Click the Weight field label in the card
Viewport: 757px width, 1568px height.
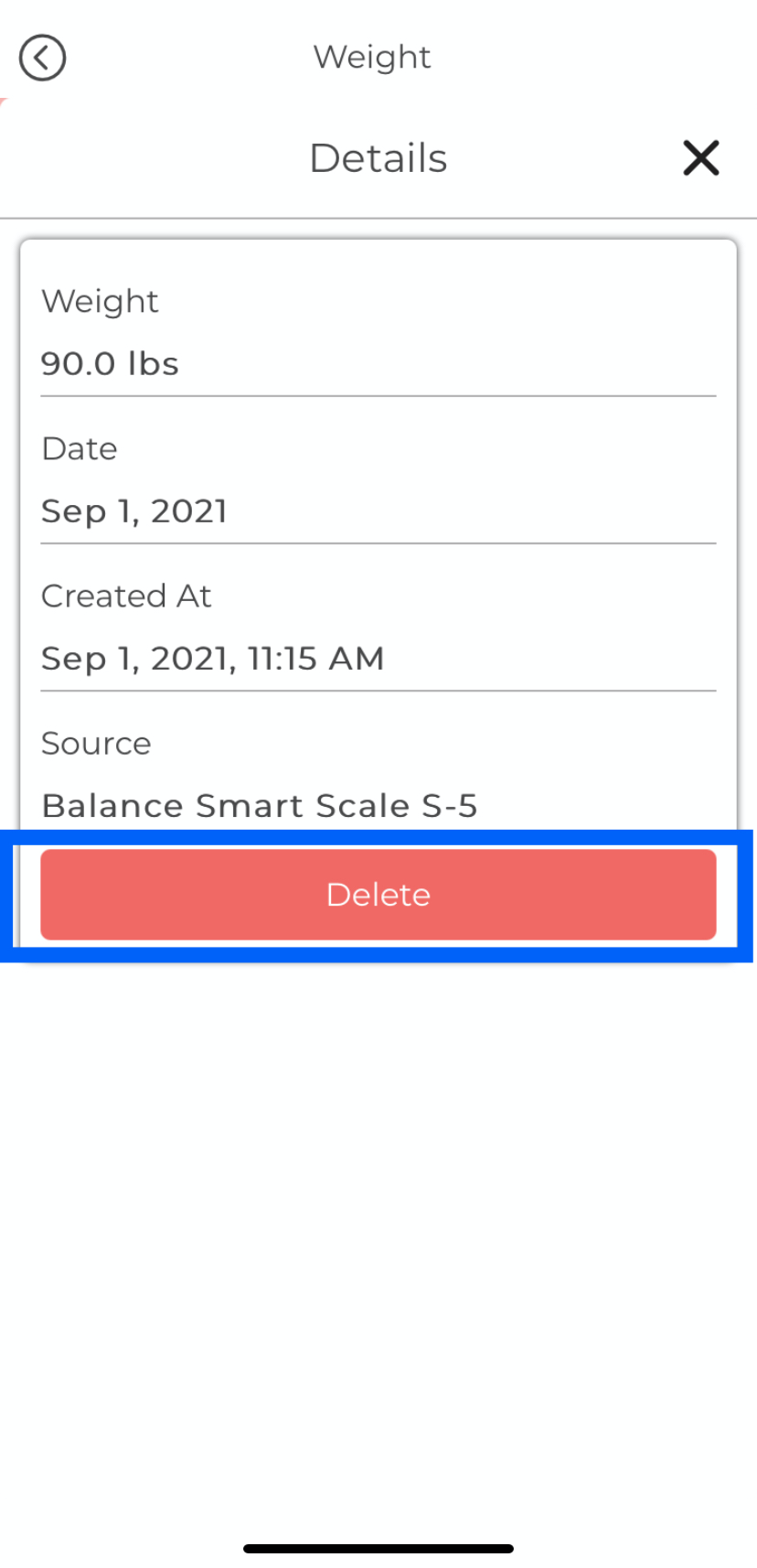100,302
